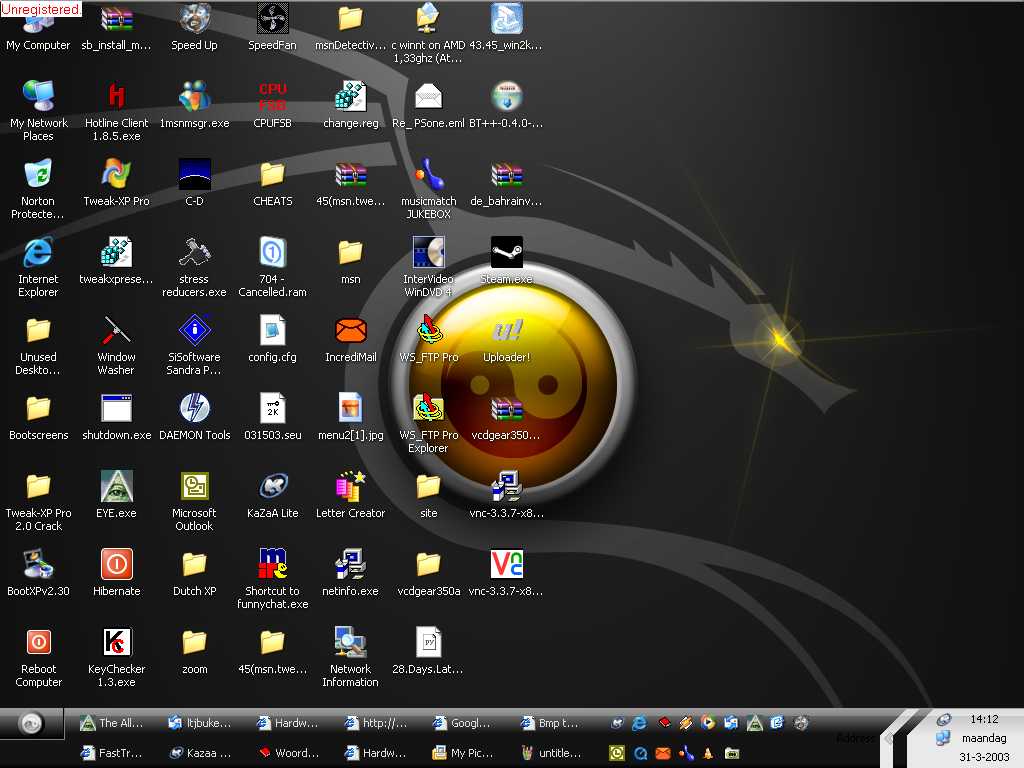Select the stress reducers.exe icon
Image resolution: width=1024 pixels, height=768 pixels.
(194, 253)
